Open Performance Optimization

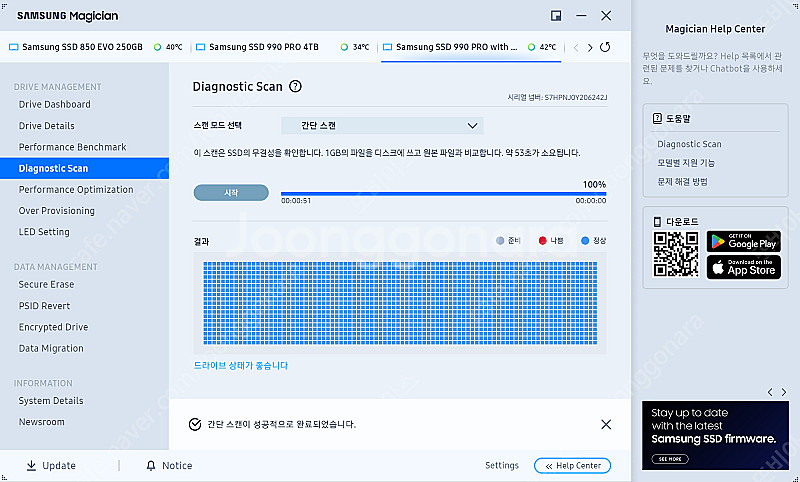(x=76, y=190)
